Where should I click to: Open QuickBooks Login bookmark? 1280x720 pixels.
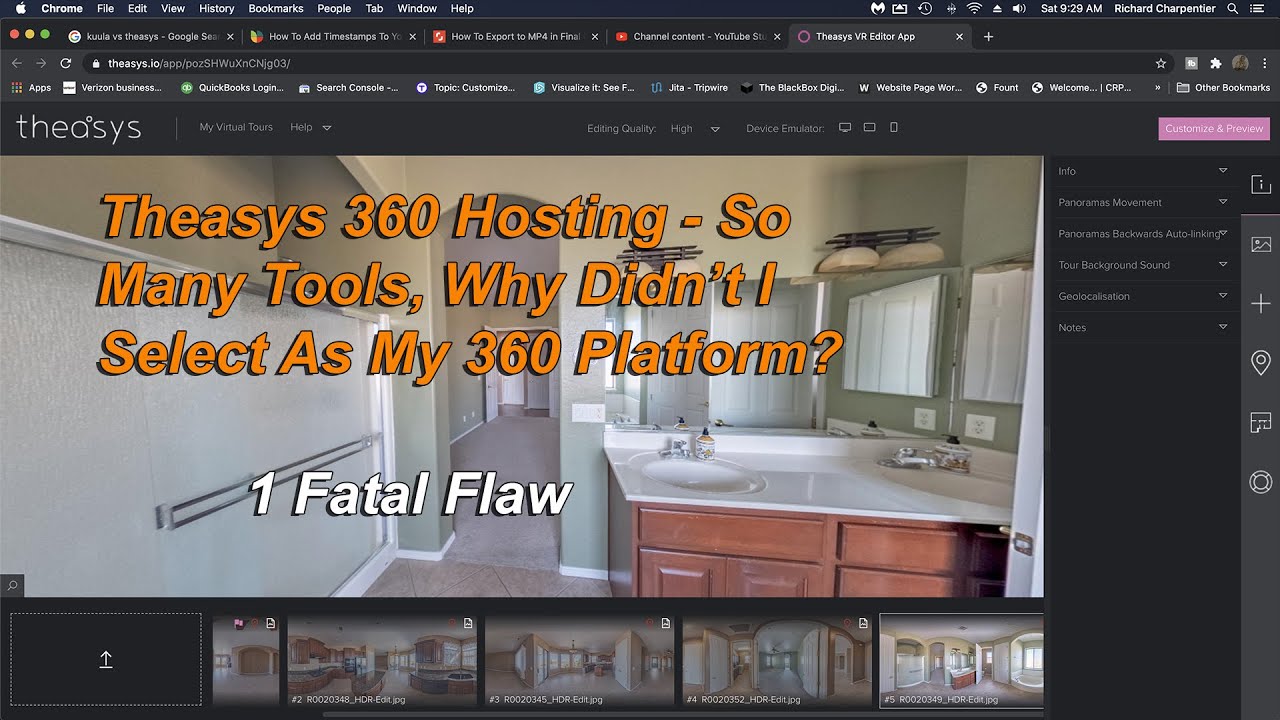click(232, 88)
